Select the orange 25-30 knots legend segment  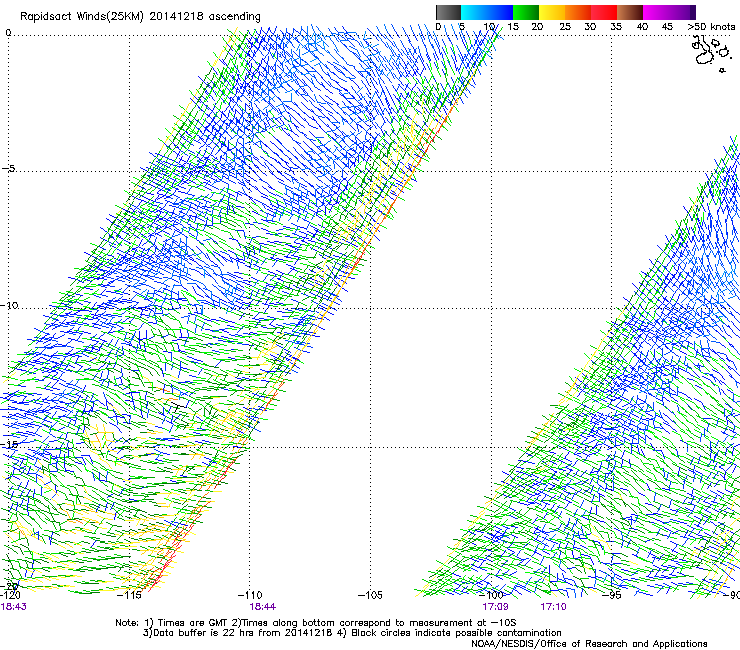(578, 12)
